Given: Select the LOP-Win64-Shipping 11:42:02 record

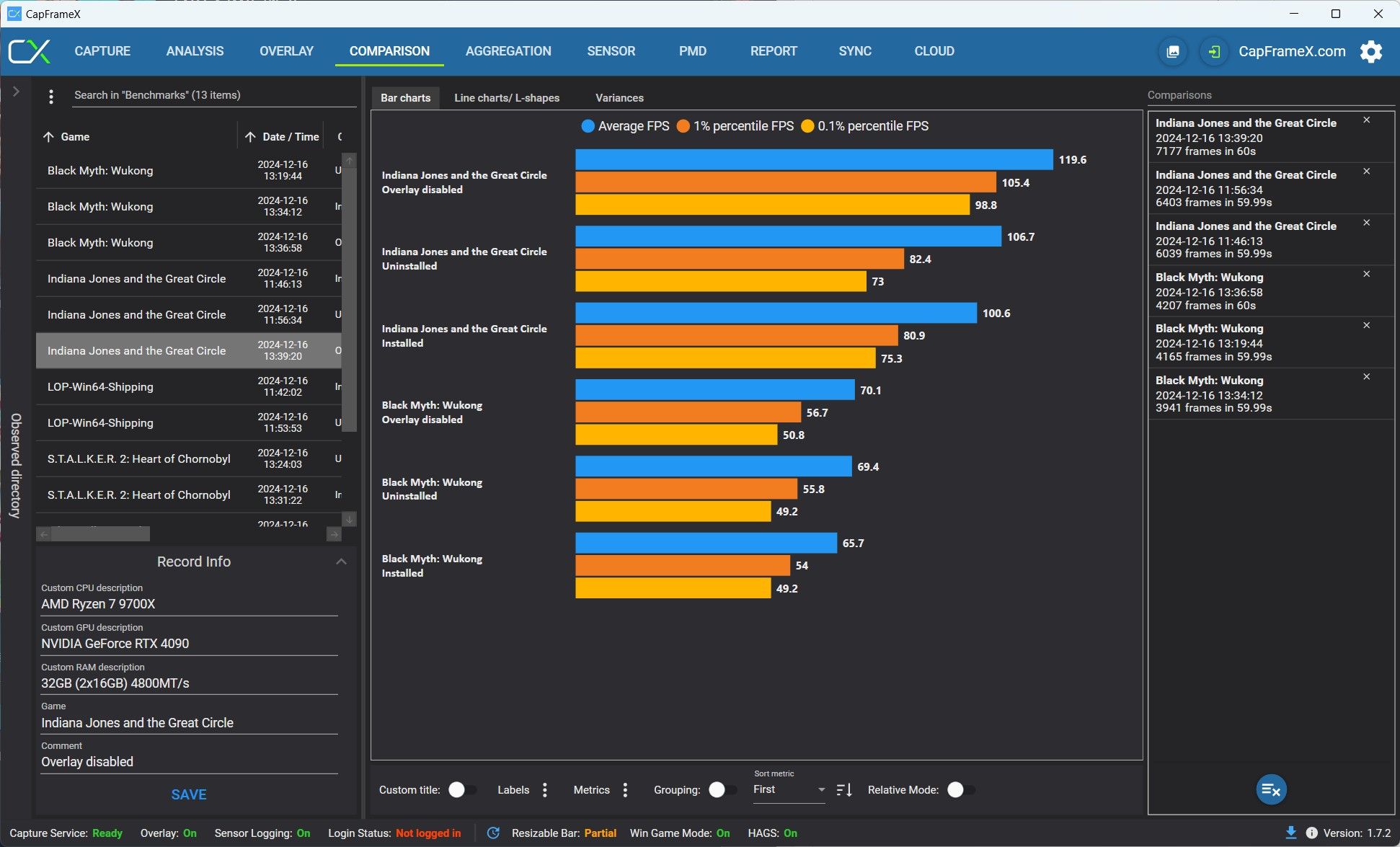Looking at the screenshot, I should pyautogui.click(x=189, y=387).
